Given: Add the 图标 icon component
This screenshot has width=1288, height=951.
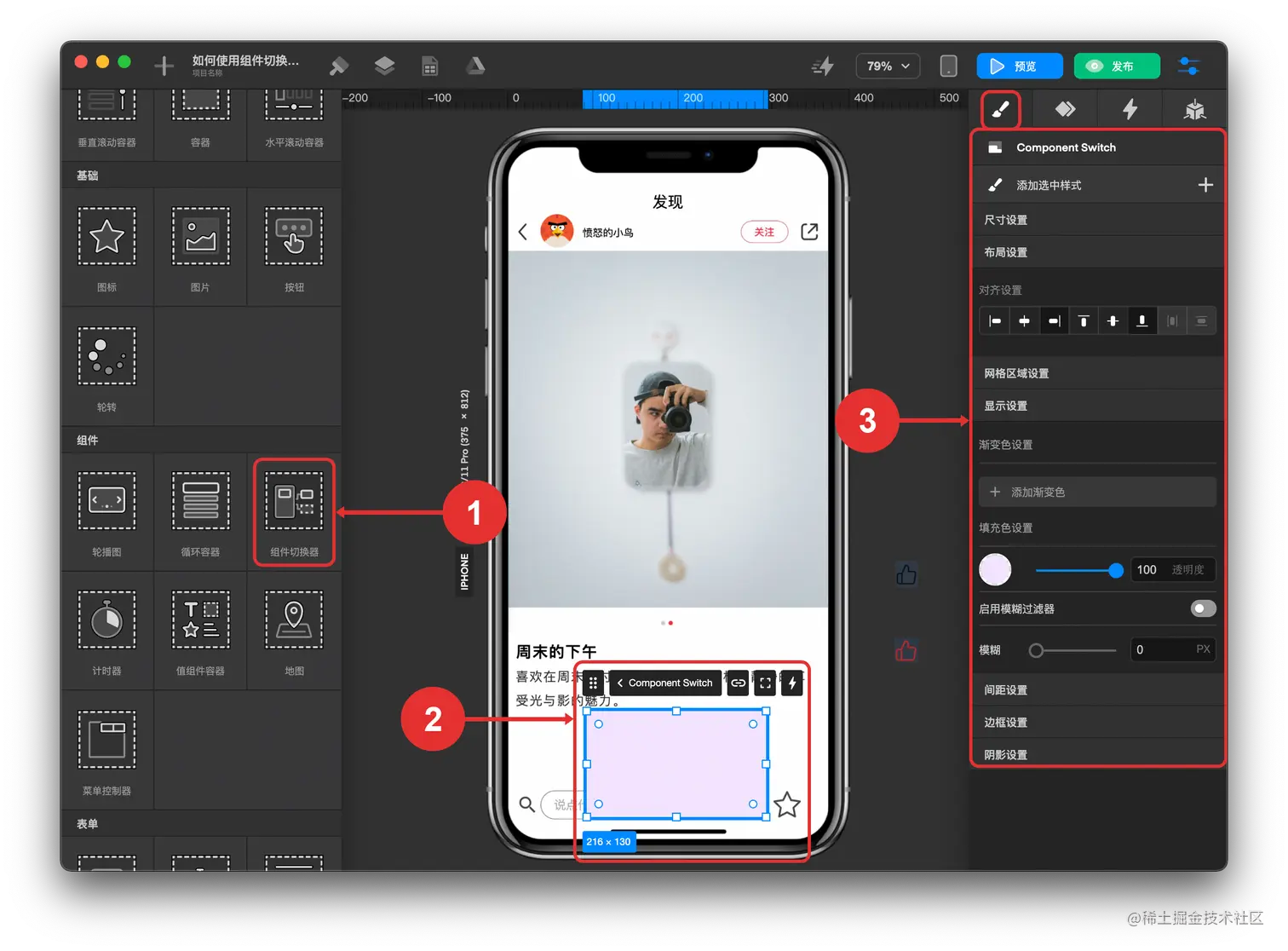Looking at the screenshot, I should (107, 247).
